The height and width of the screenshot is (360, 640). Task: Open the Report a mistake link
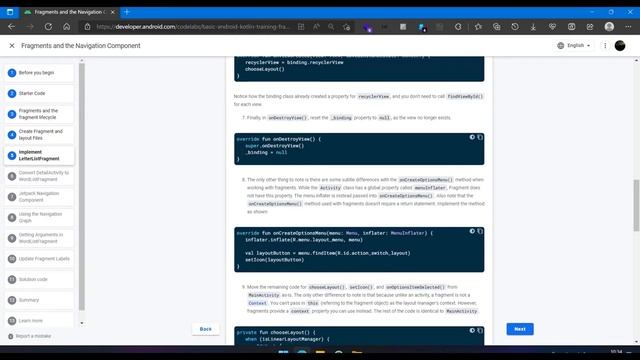(x=29, y=336)
